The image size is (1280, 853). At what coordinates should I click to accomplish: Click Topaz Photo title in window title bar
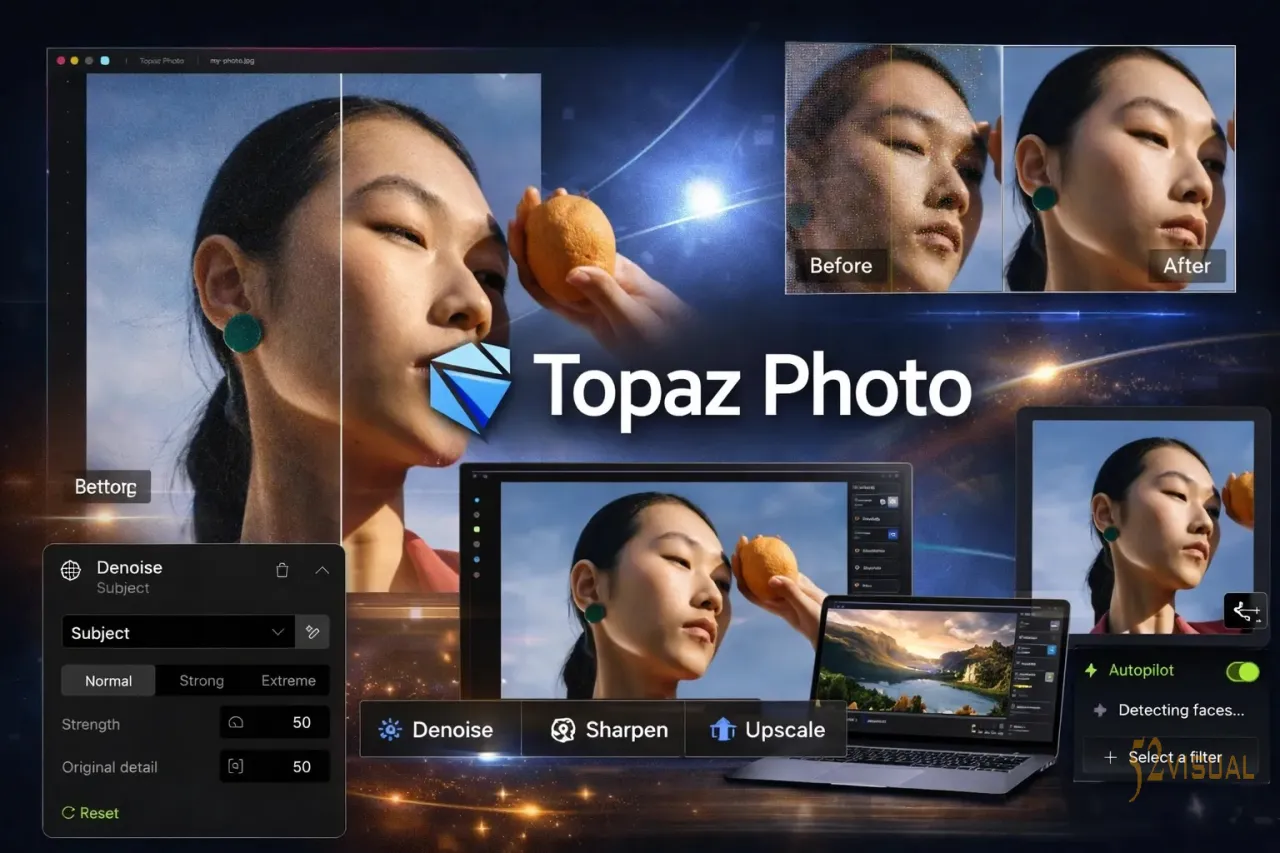(x=161, y=61)
